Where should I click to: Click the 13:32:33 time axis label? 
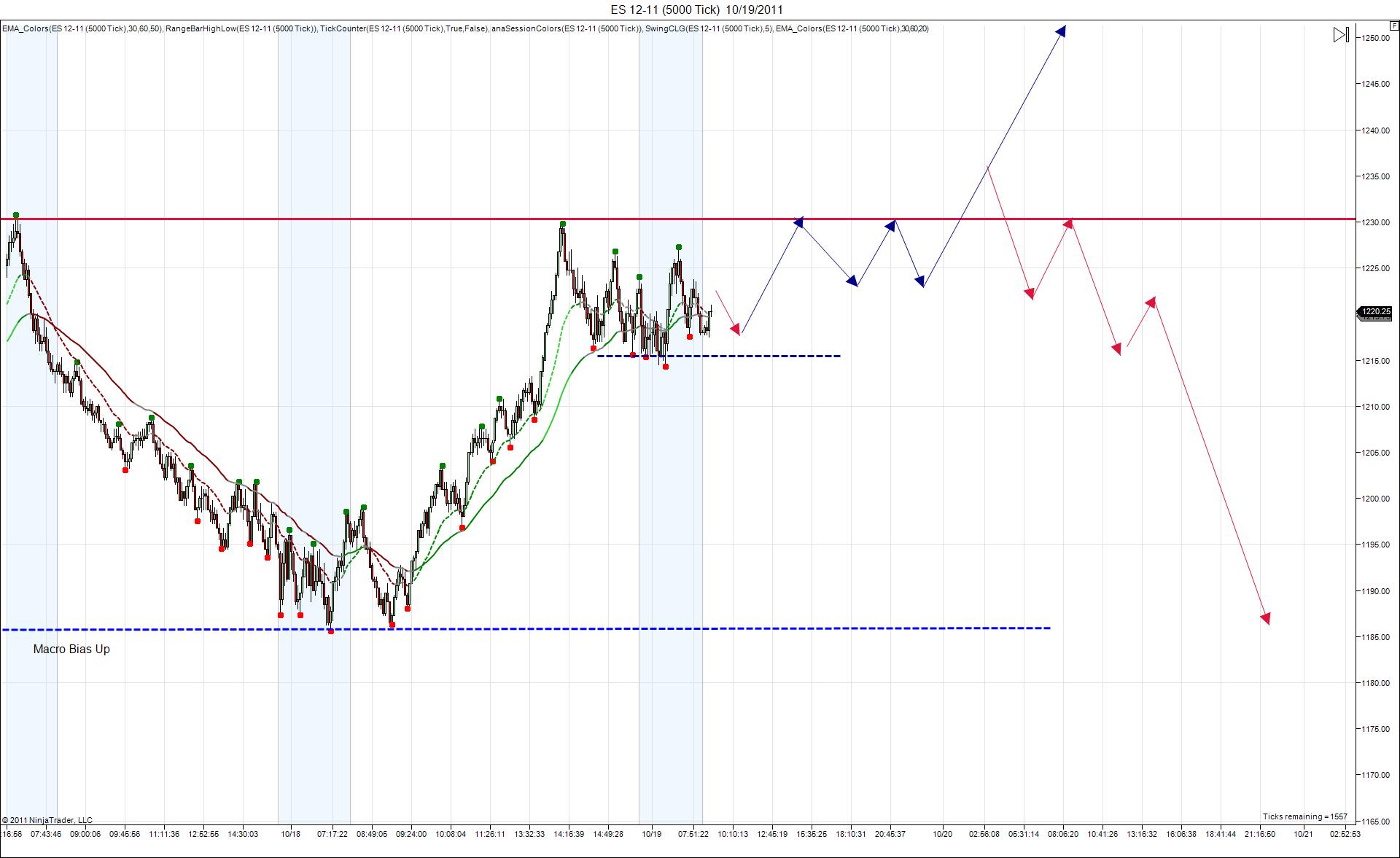529,834
